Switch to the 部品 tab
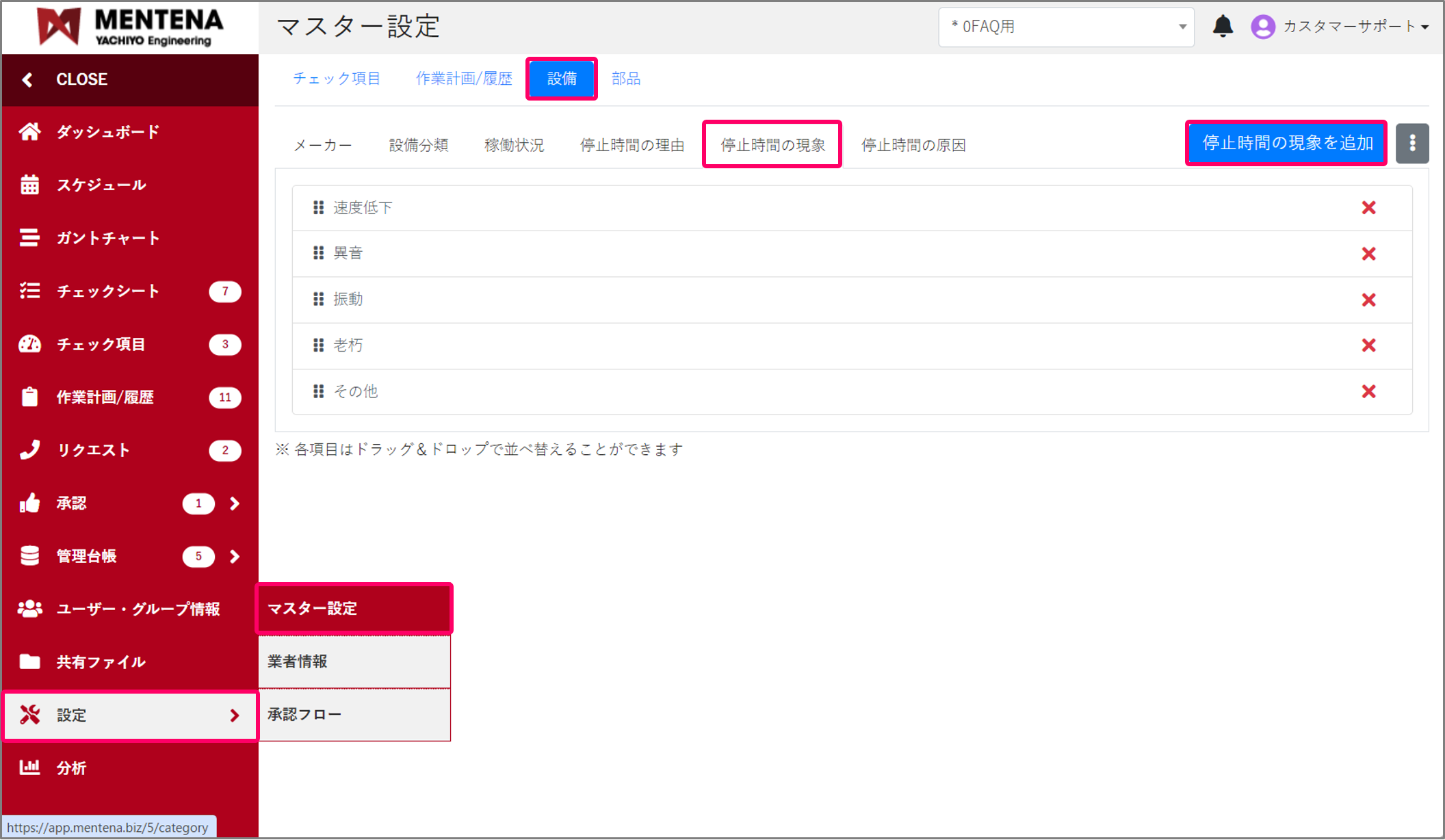 [x=625, y=79]
